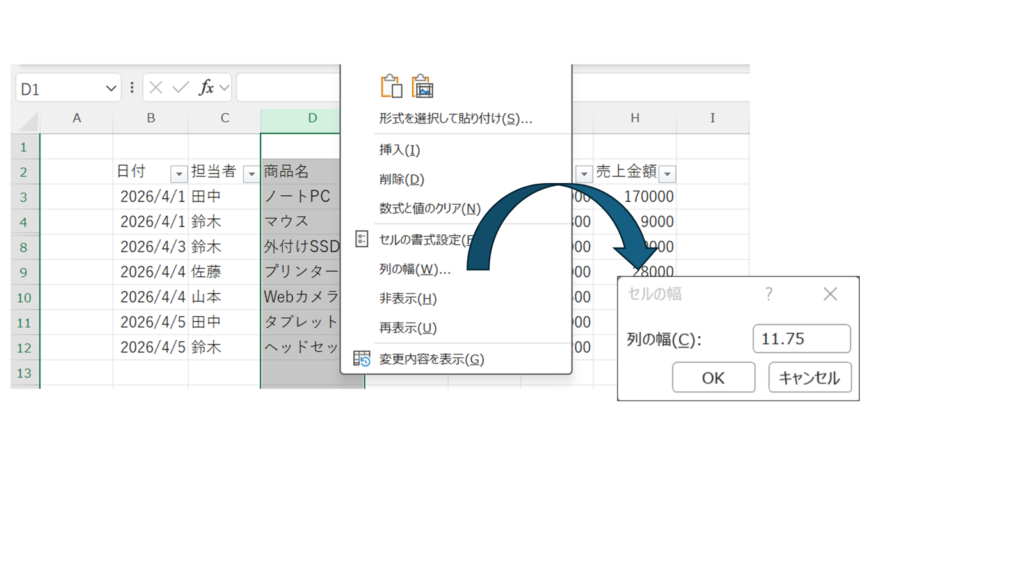The image size is (1024, 576).
Task: Click the help question mark in dialog
Action: [x=768, y=294]
